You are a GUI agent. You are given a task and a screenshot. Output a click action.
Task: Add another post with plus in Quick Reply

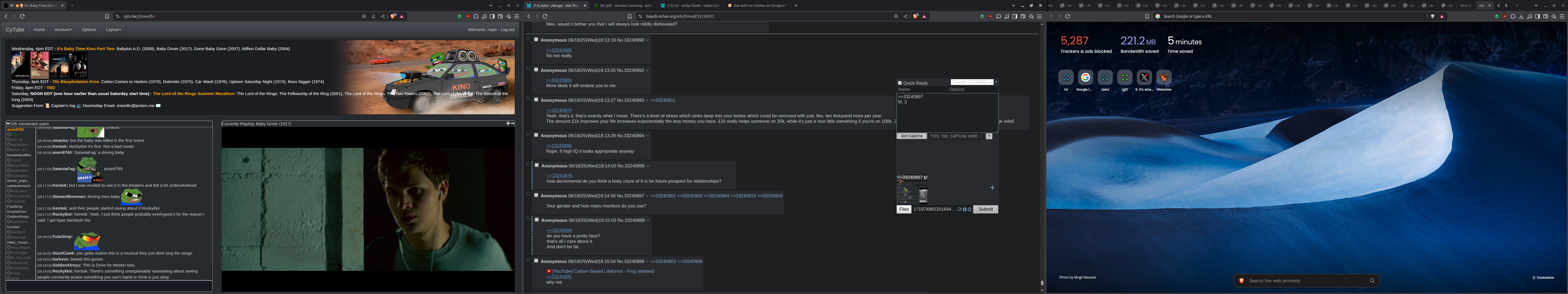992,188
